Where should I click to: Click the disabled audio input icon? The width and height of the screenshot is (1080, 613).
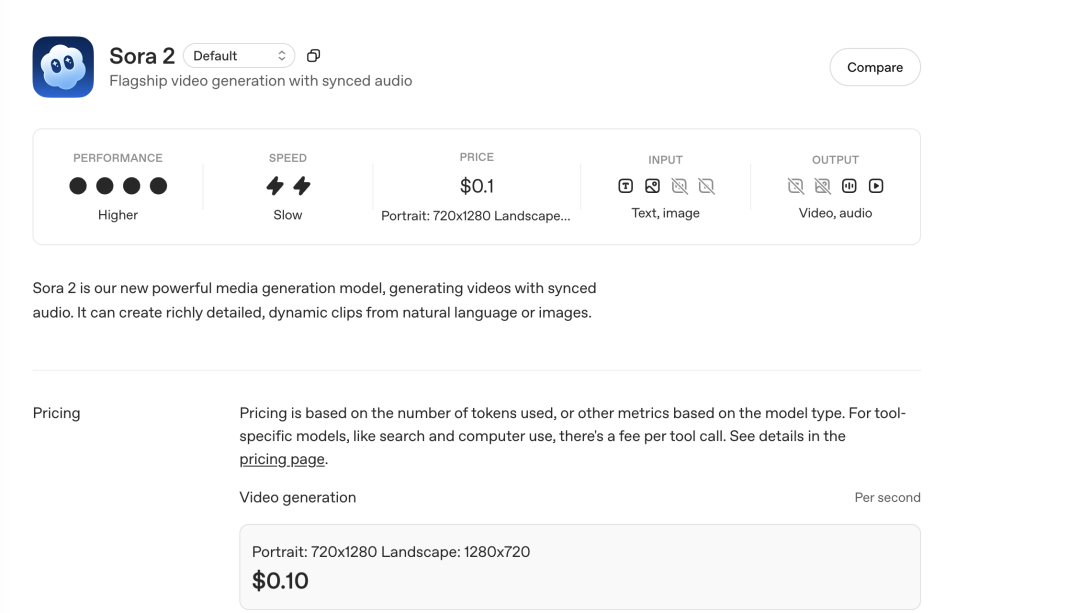point(679,186)
